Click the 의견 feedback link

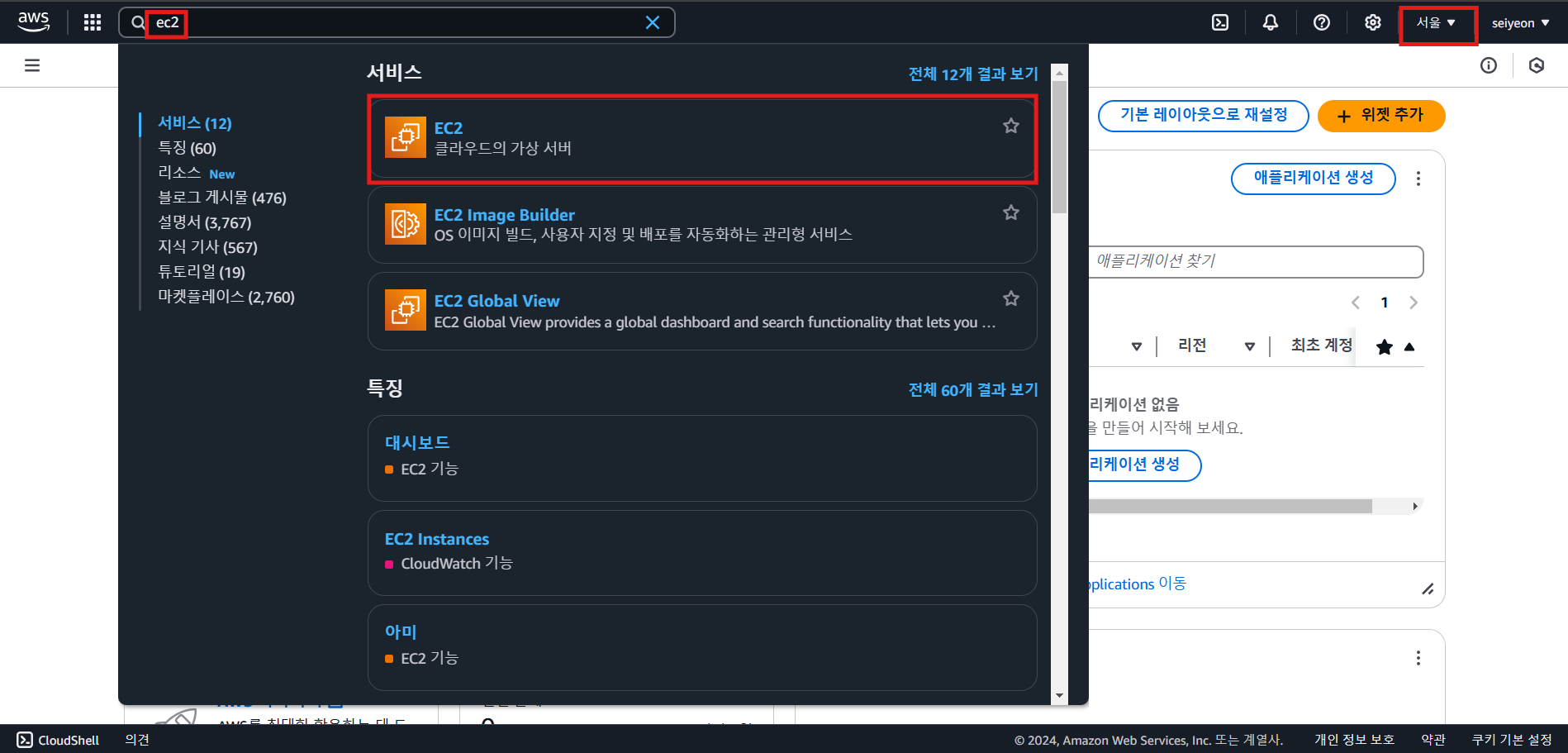click(137, 740)
